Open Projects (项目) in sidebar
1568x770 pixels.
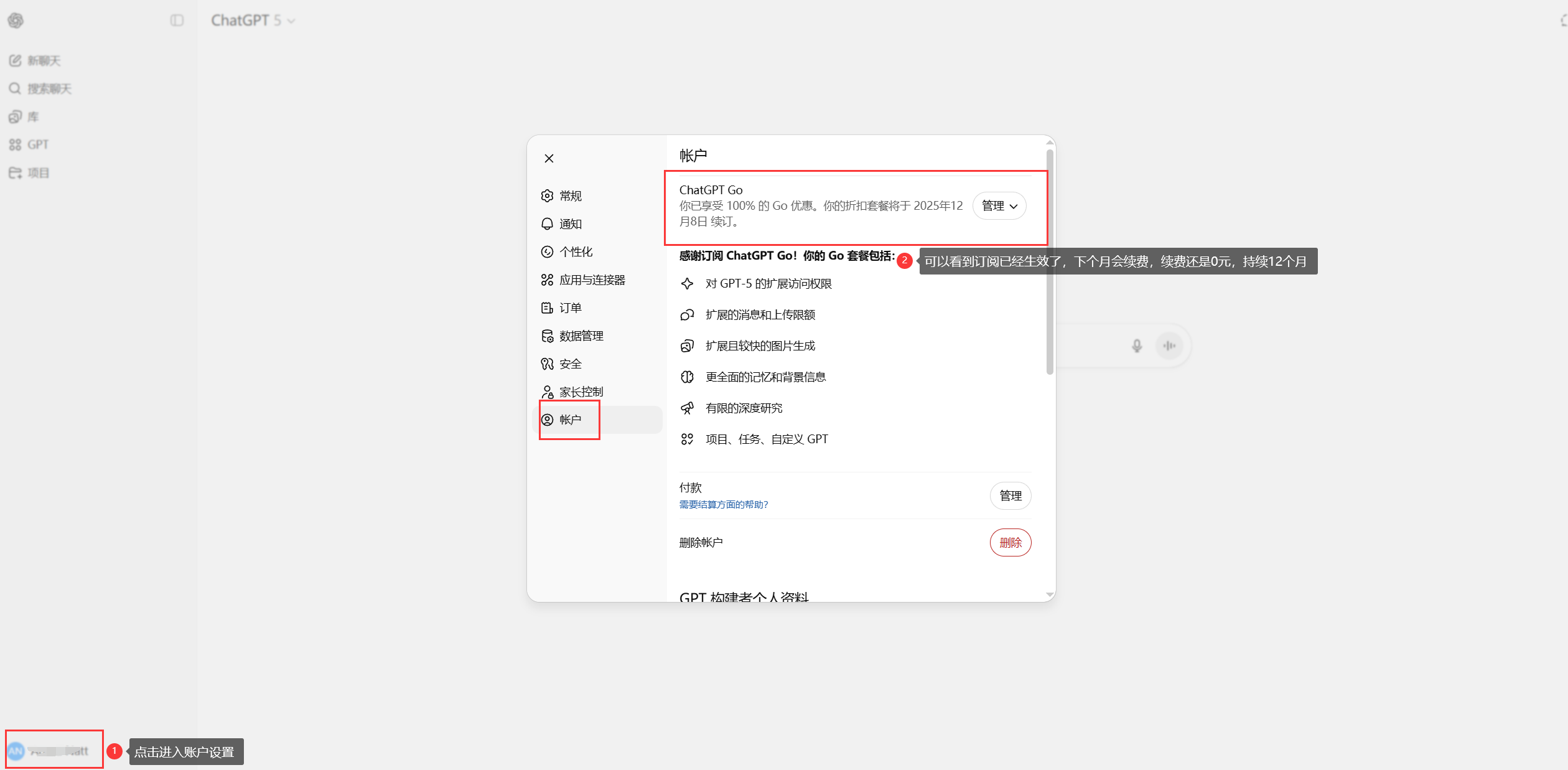point(29,172)
